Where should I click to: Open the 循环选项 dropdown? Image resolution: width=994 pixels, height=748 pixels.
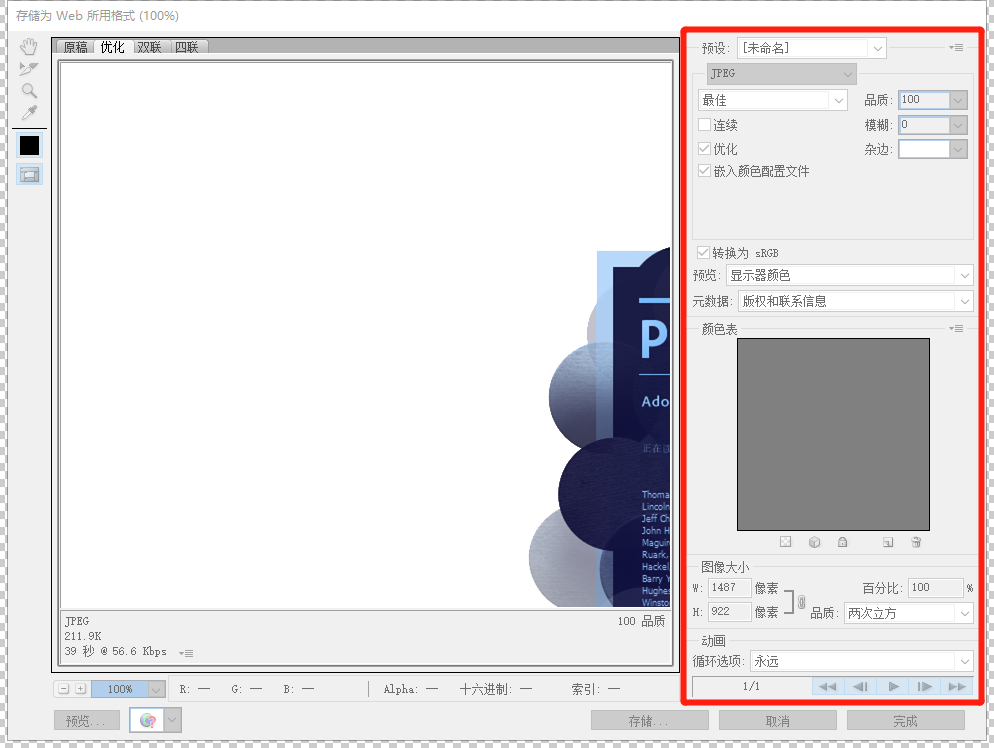pos(862,661)
